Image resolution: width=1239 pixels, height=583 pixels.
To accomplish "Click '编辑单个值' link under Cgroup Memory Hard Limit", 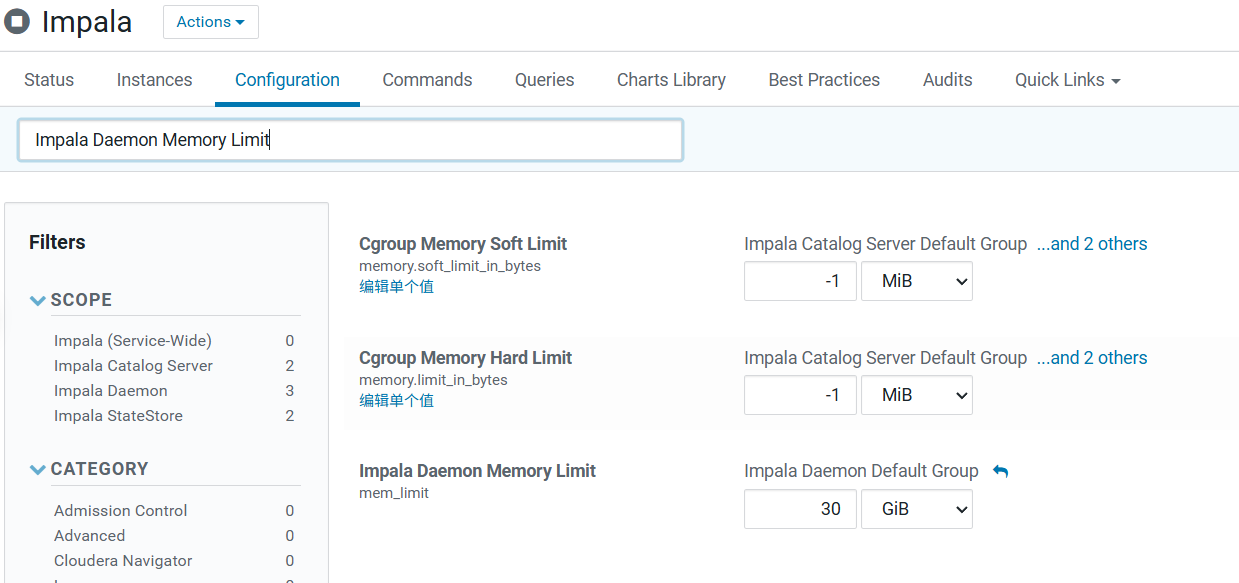I will (x=396, y=401).
